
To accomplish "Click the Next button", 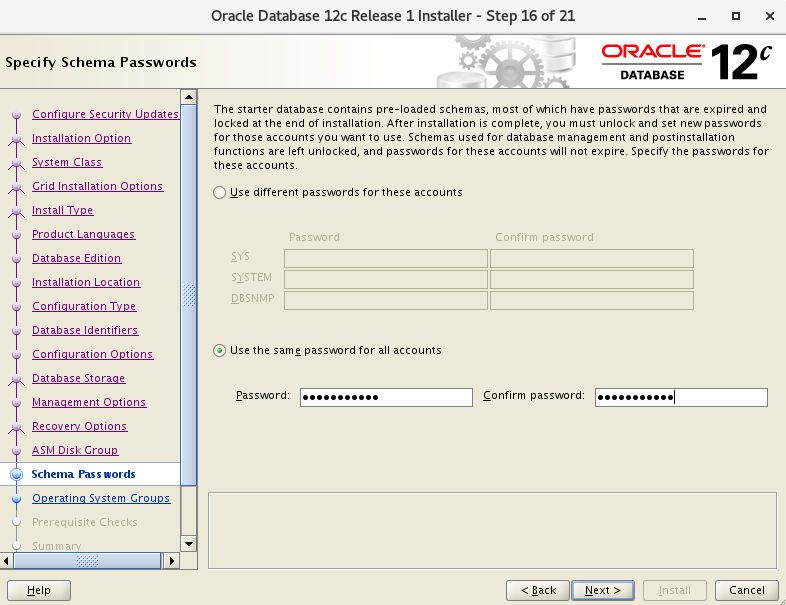I will coord(603,590).
